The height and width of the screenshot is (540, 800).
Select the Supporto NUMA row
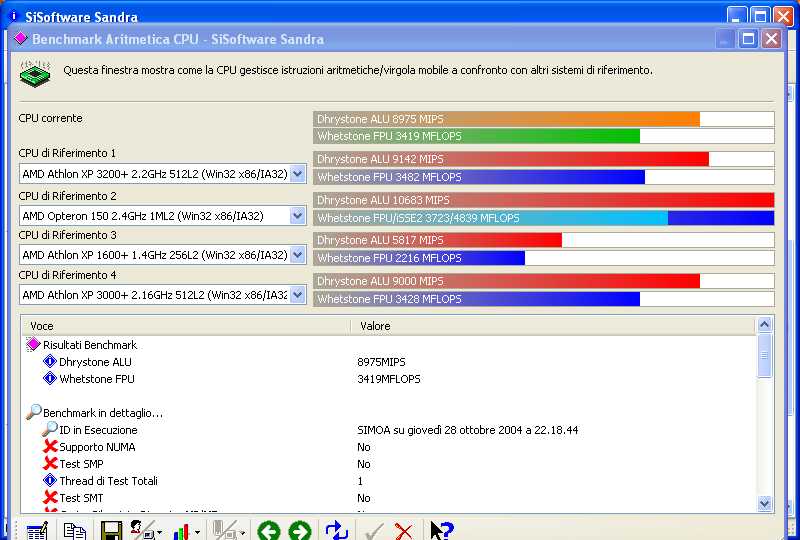(x=389, y=447)
